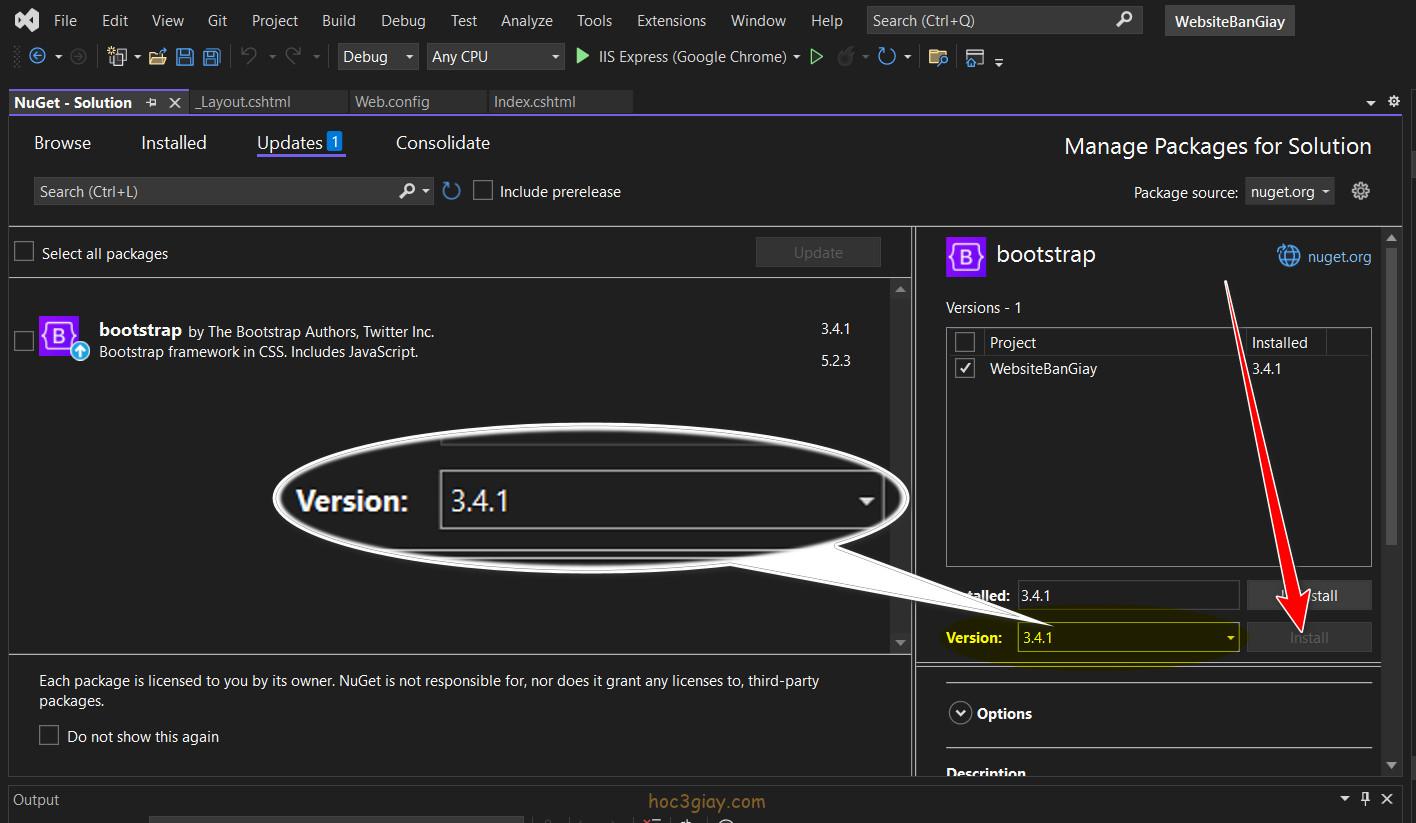Check Select all packages checkbox

24,252
